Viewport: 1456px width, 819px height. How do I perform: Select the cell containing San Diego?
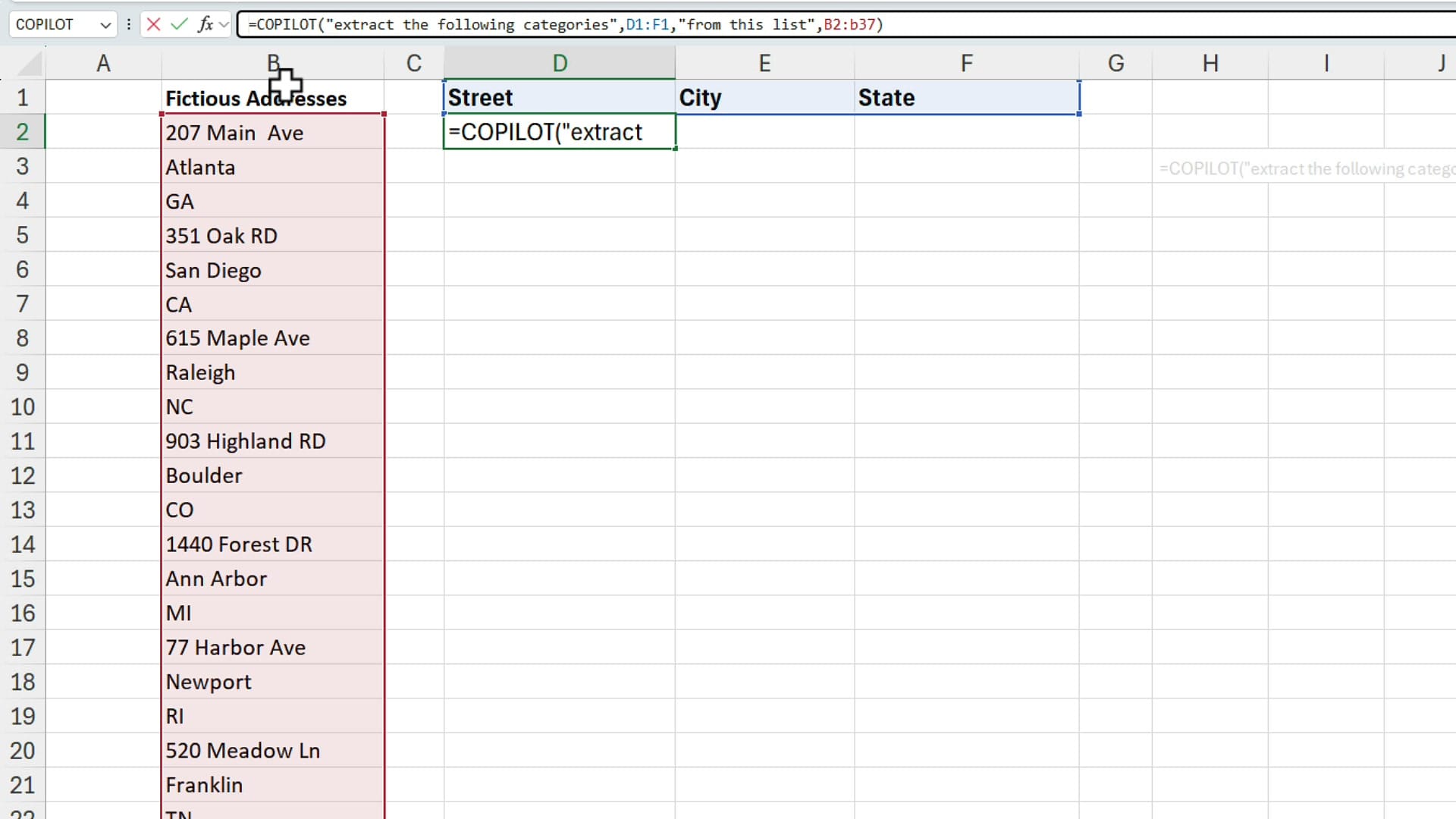[271, 270]
